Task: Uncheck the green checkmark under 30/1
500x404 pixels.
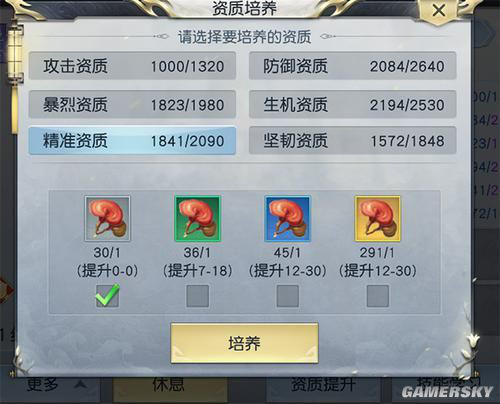Action: [107, 296]
